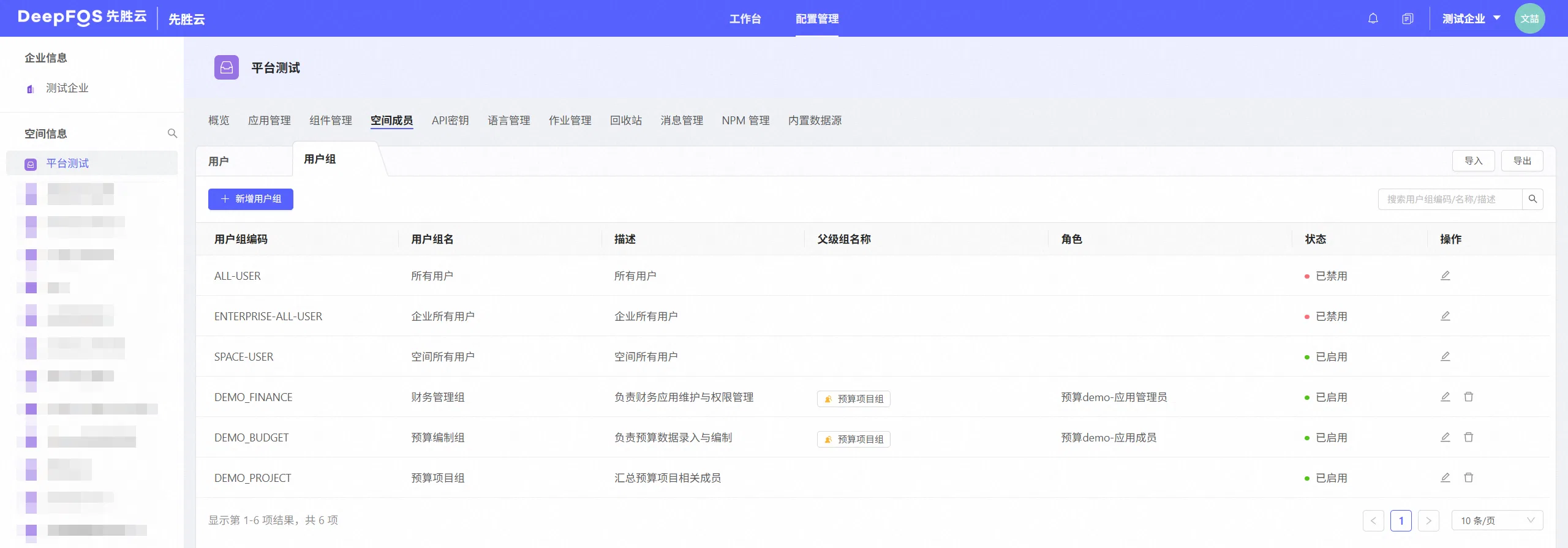Go to the next page arrow
Viewport: 1568px width, 548px height.
[1428, 520]
